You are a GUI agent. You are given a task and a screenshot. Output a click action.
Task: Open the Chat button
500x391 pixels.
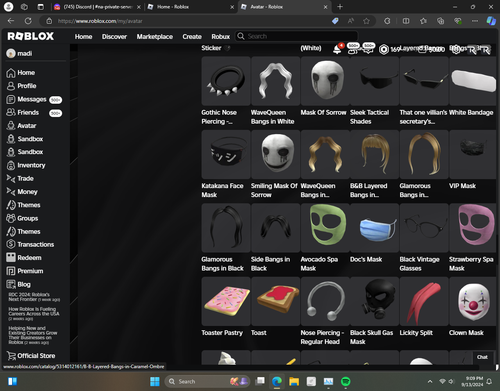(482, 357)
